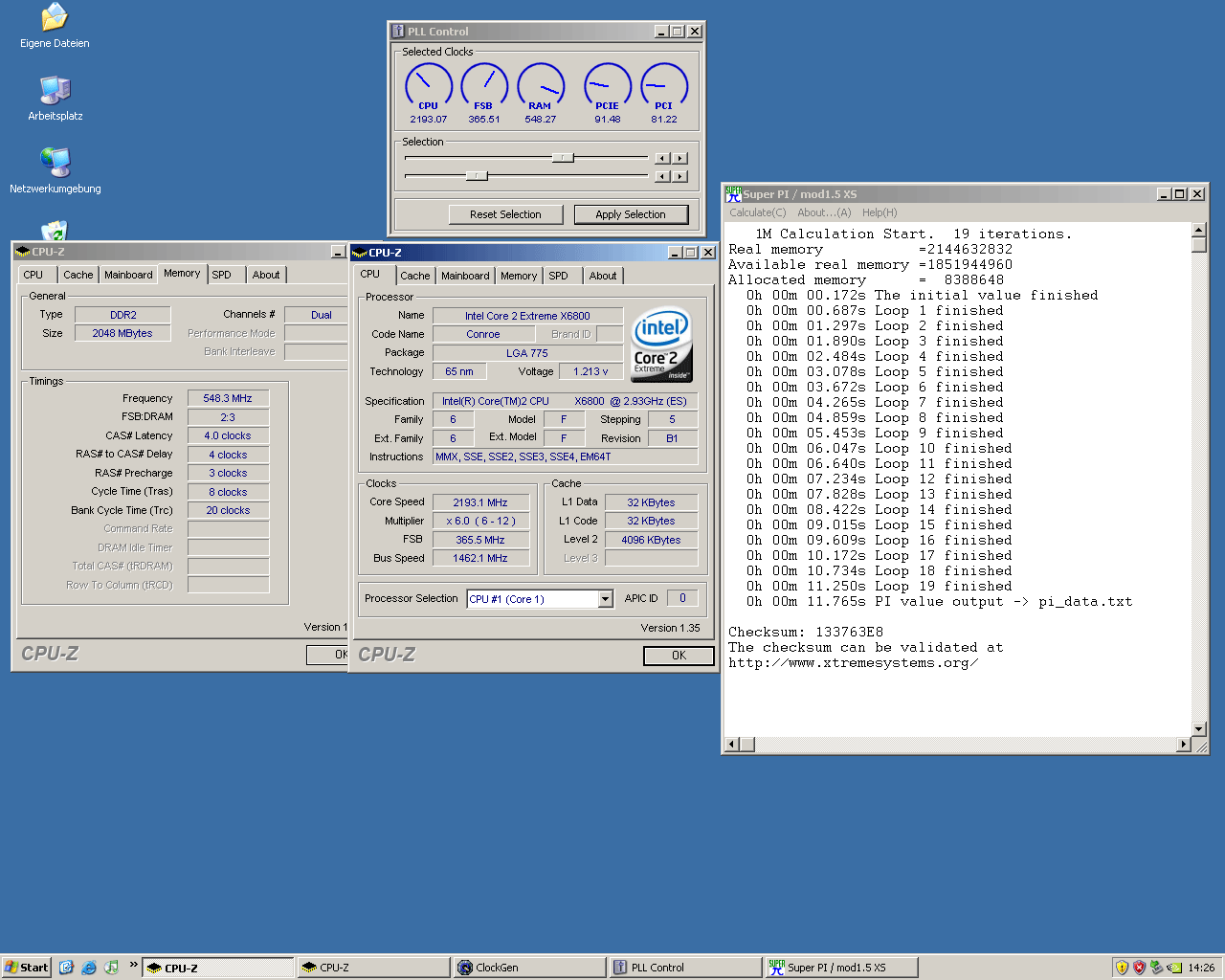
Task: Open About tab in front CPU-Z
Action: point(603,276)
